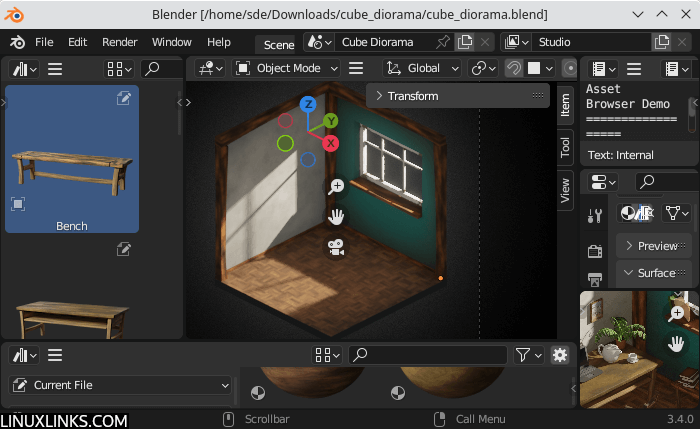Switch to the View sidebar tab
Image resolution: width=700 pixels, height=429 pixels.
point(565,190)
